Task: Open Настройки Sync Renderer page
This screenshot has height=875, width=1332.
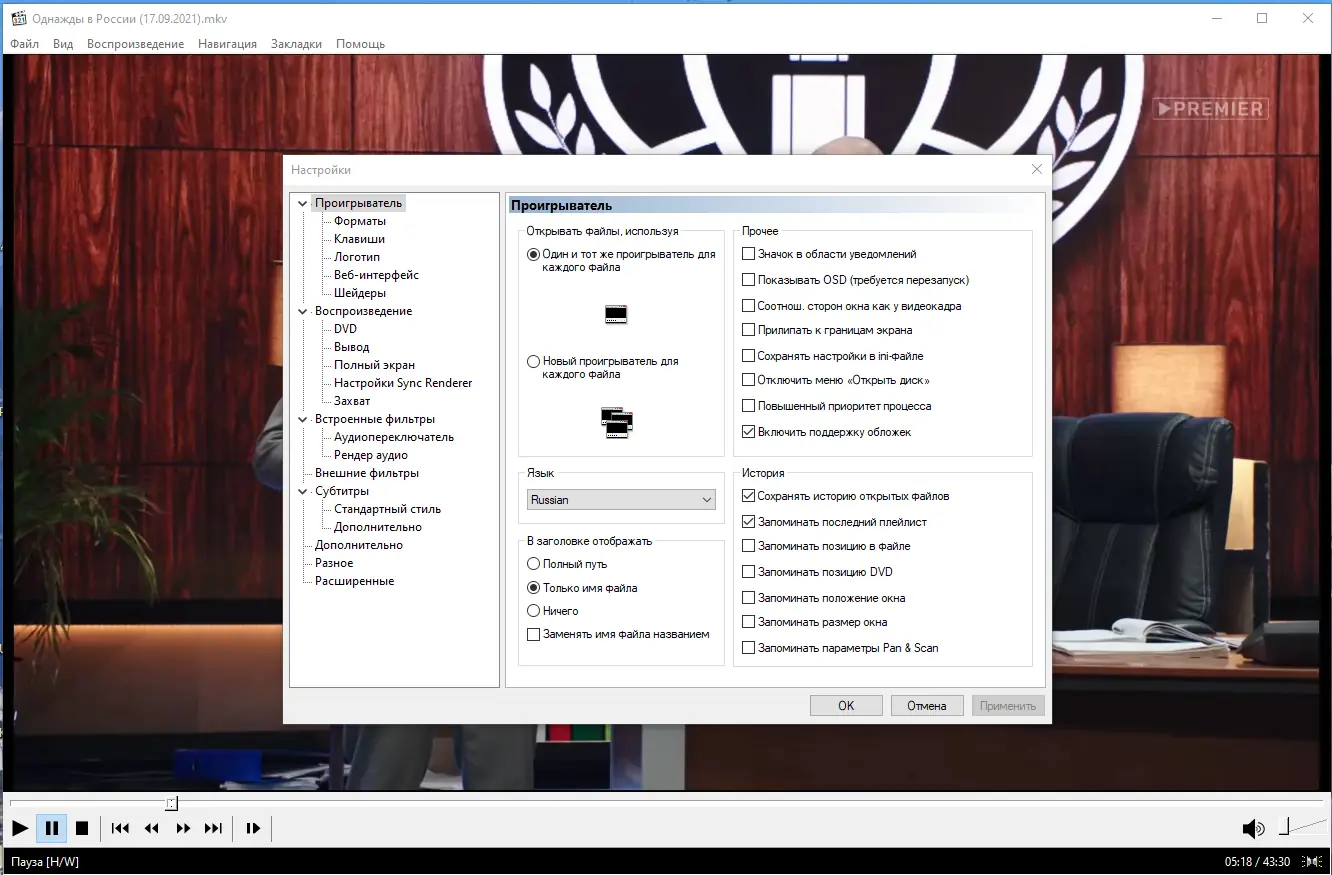Action: point(403,383)
